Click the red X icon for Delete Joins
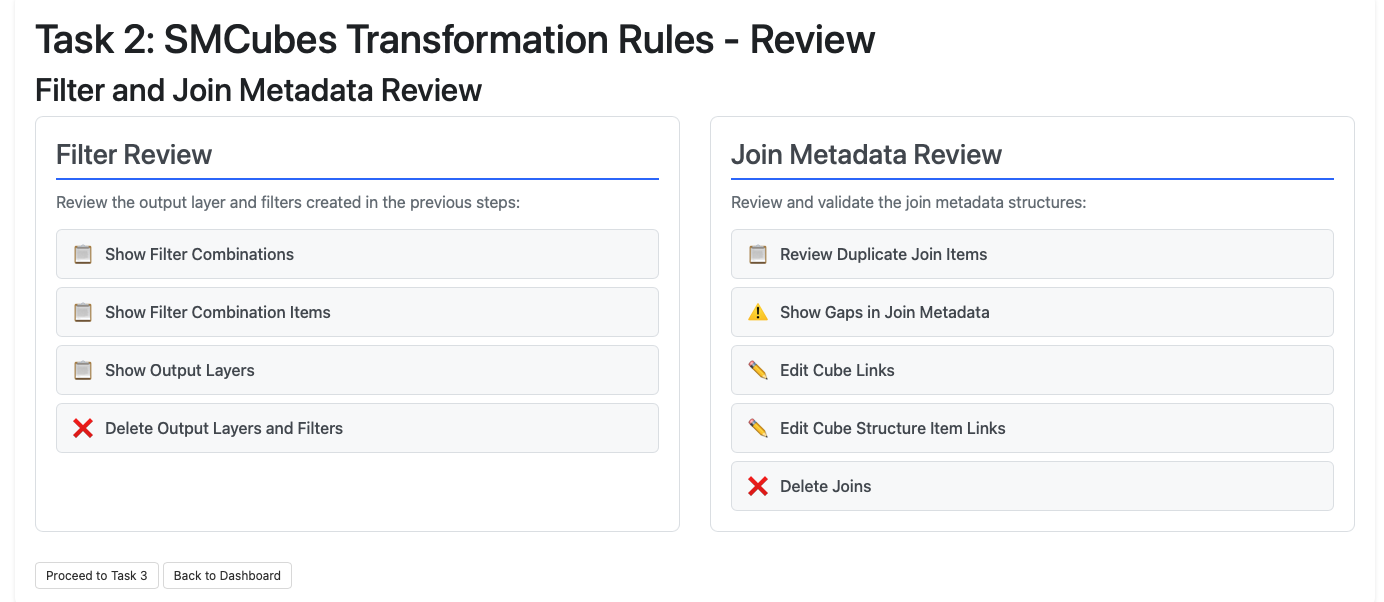 [x=758, y=486]
